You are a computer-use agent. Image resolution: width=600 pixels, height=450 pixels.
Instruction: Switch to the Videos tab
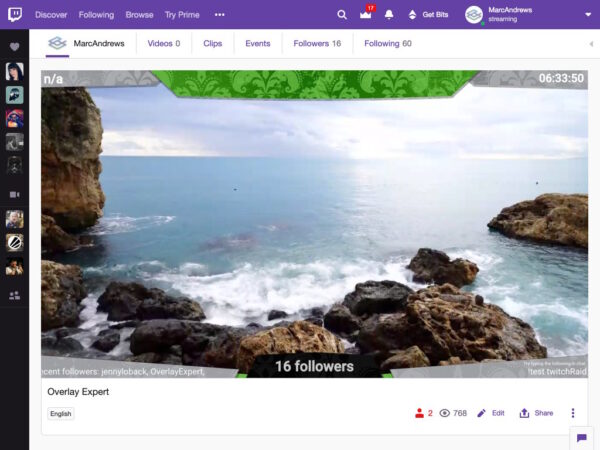tap(163, 44)
